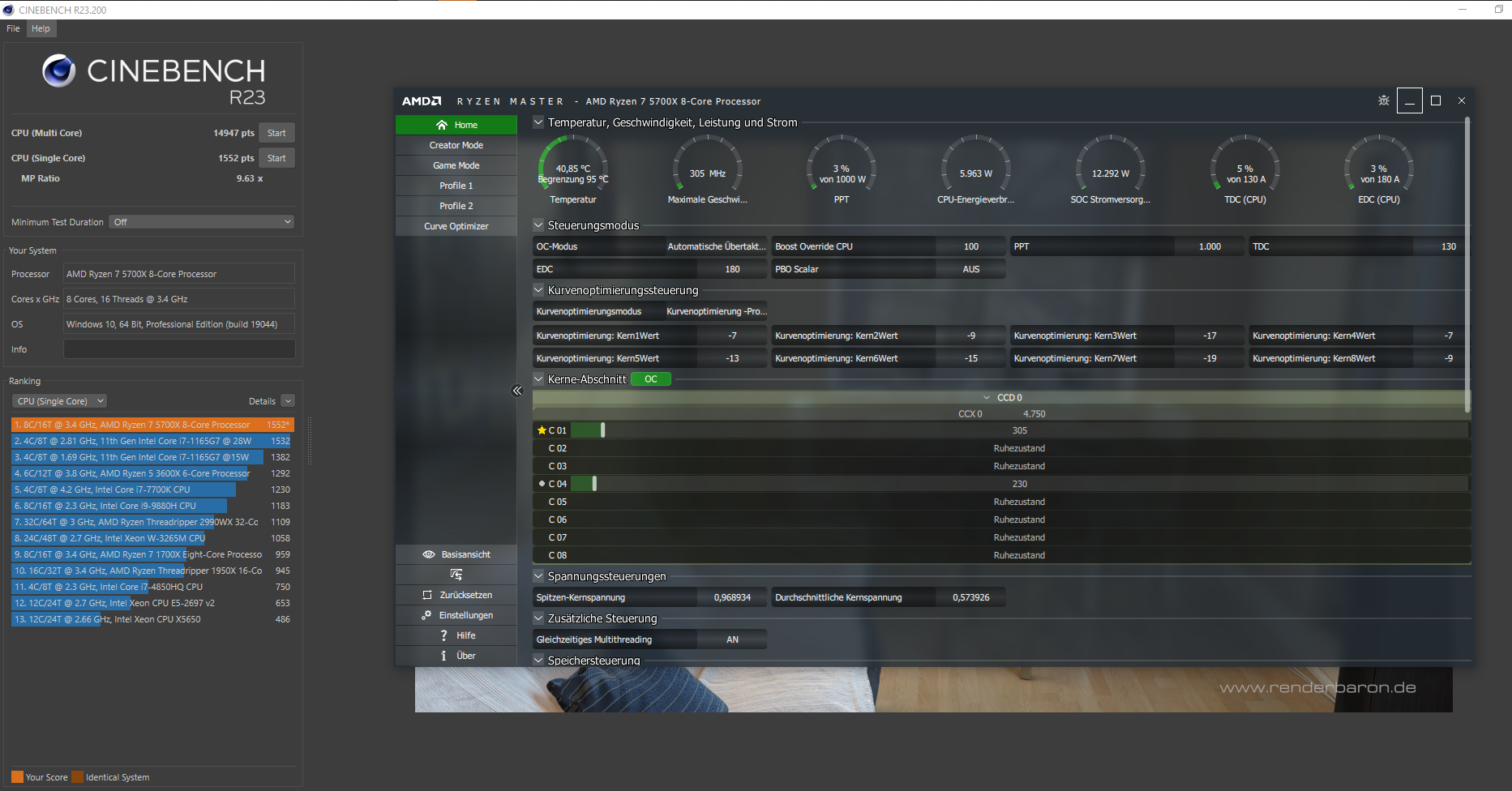Open Minimum Test Duration dropdown
The image size is (1512, 791).
click(x=201, y=222)
